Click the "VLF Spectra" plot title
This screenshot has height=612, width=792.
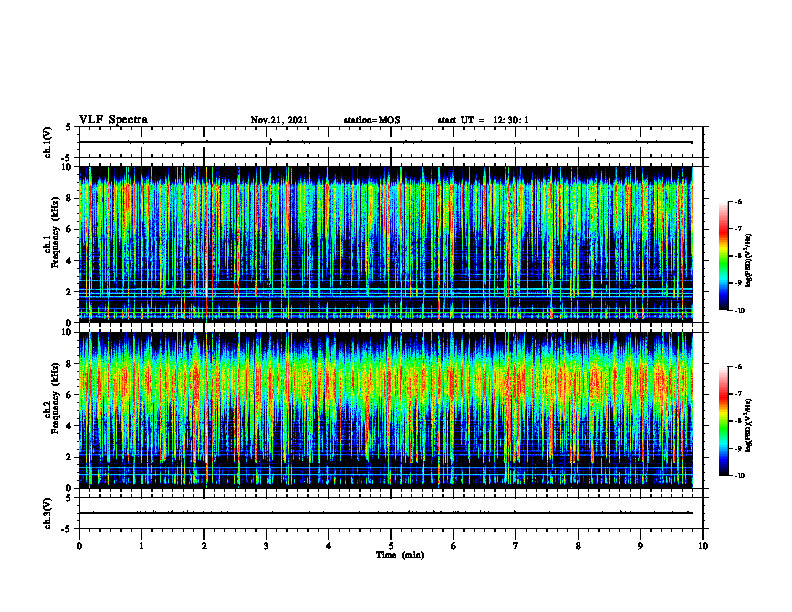pos(113,120)
